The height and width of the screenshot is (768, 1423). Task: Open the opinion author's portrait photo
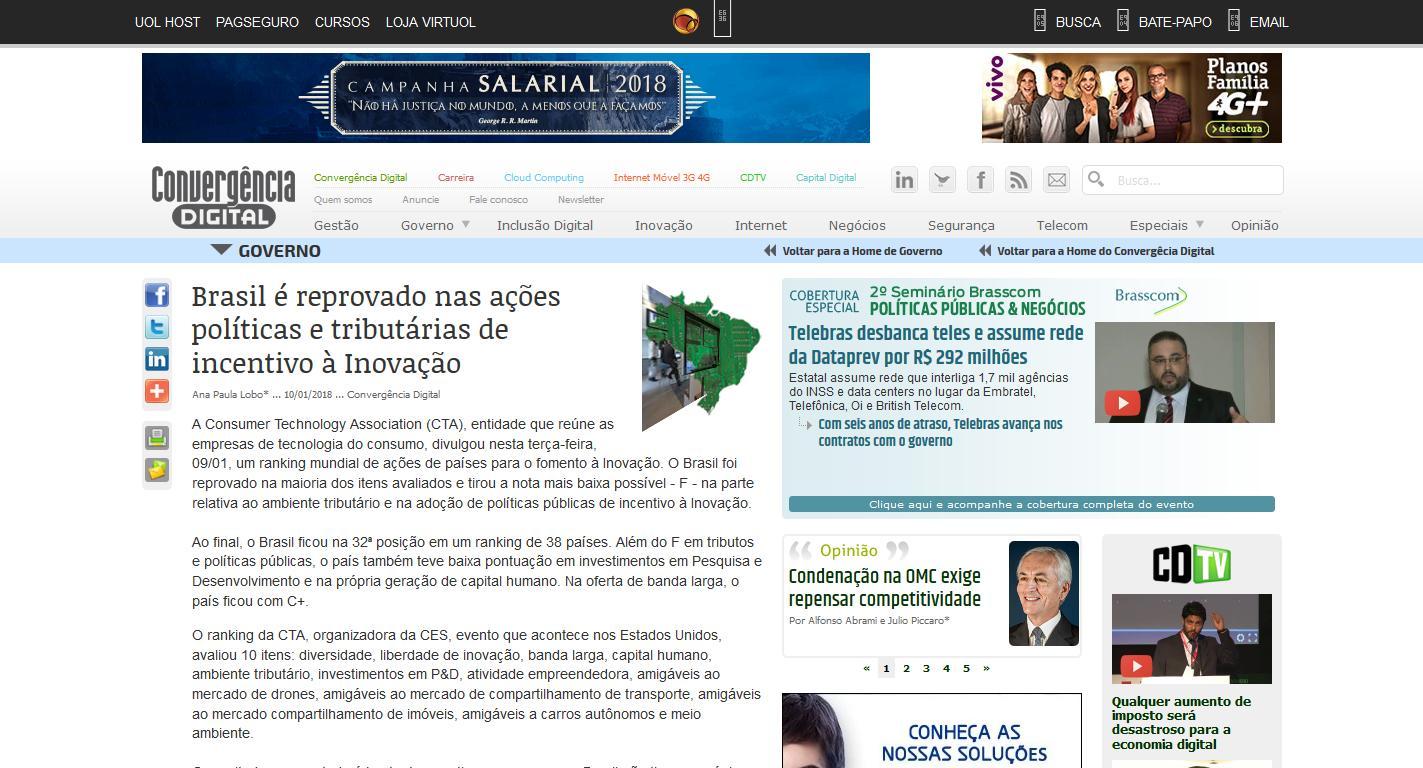(x=1044, y=594)
